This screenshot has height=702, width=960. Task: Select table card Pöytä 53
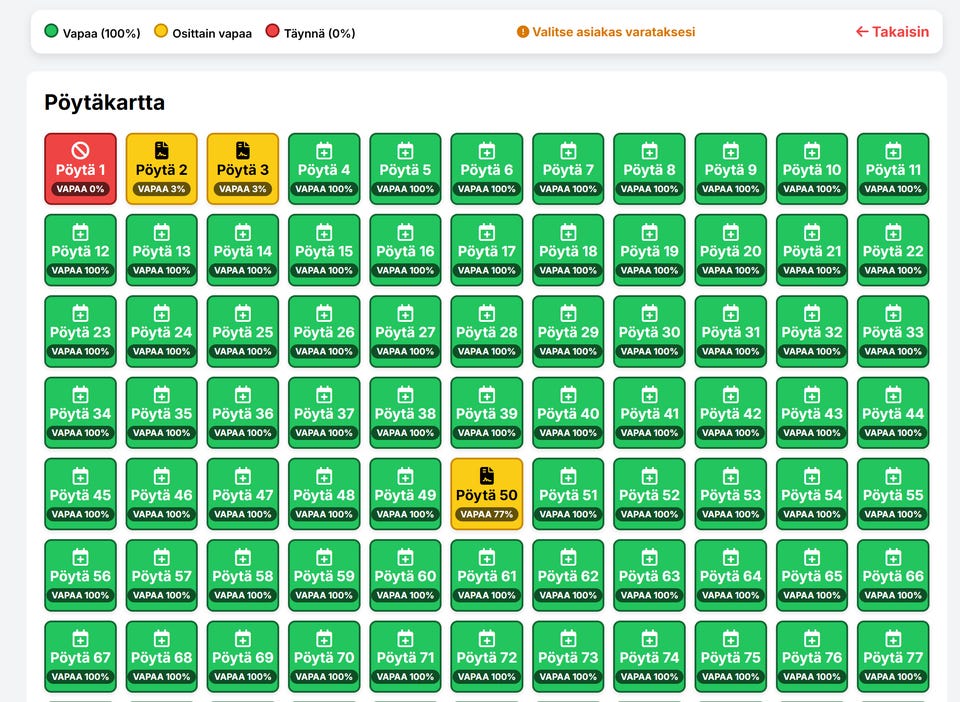pyautogui.click(x=730, y=494)
